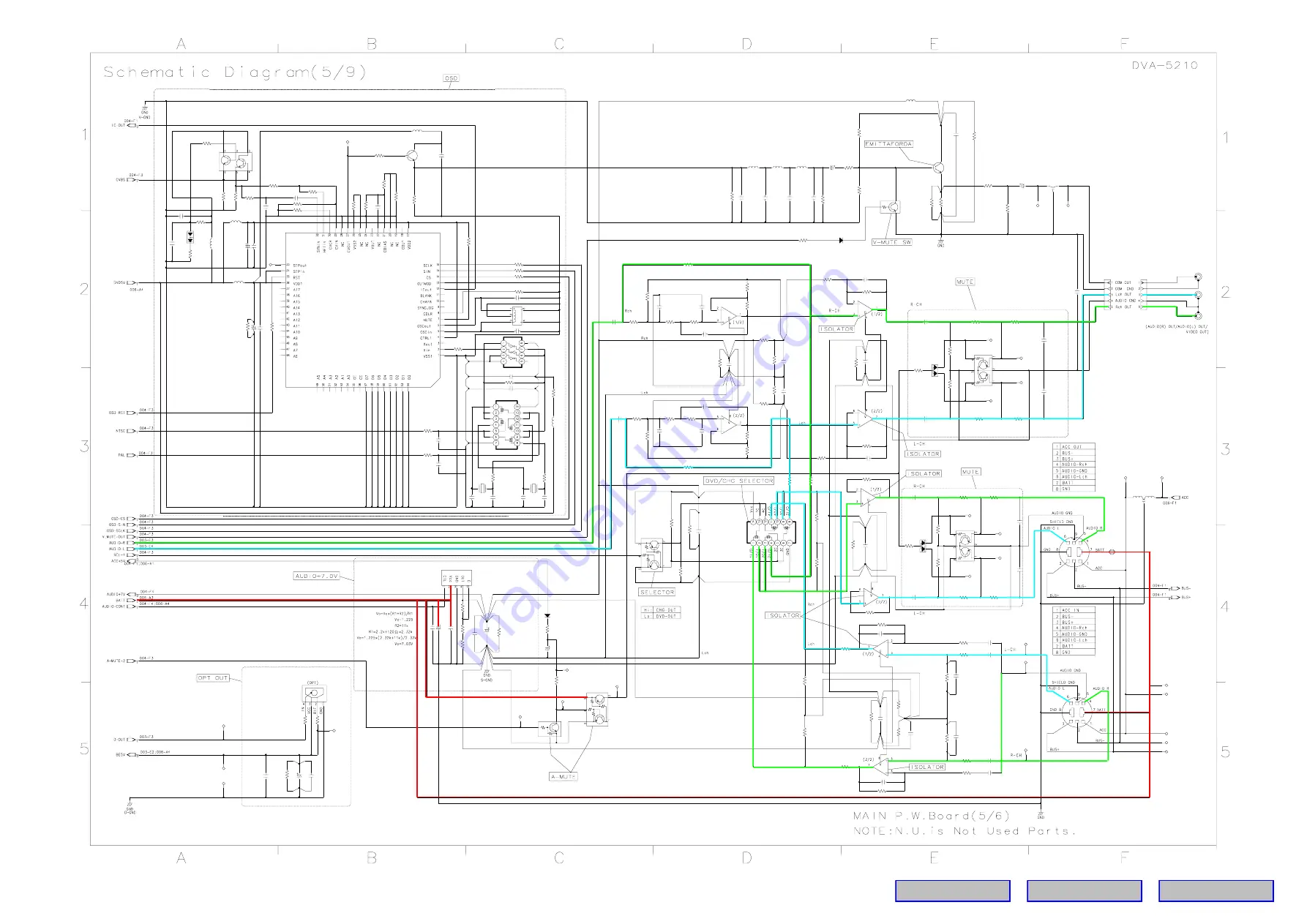
Task: Click the "V.MUTE-OUT" port label
Action: (114, 537)
